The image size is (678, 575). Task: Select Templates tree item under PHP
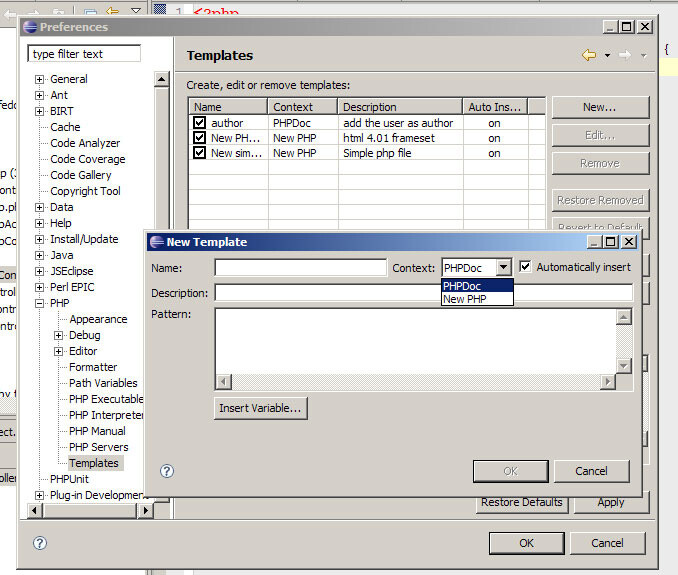(x=94, y=463)
